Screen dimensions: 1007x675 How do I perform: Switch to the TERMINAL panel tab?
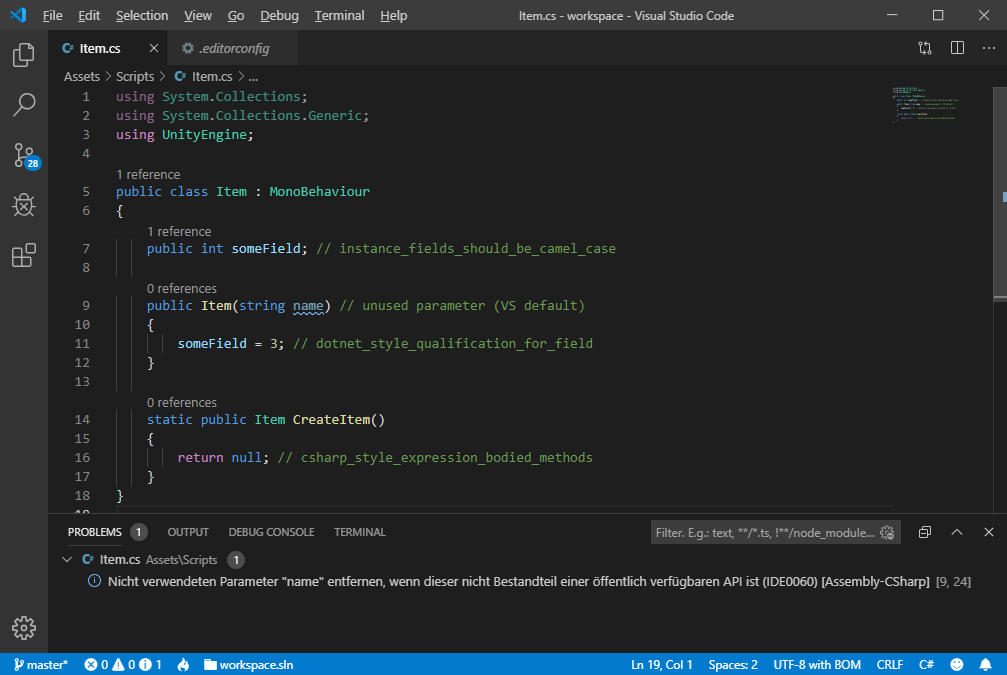[x=360, y=532]
